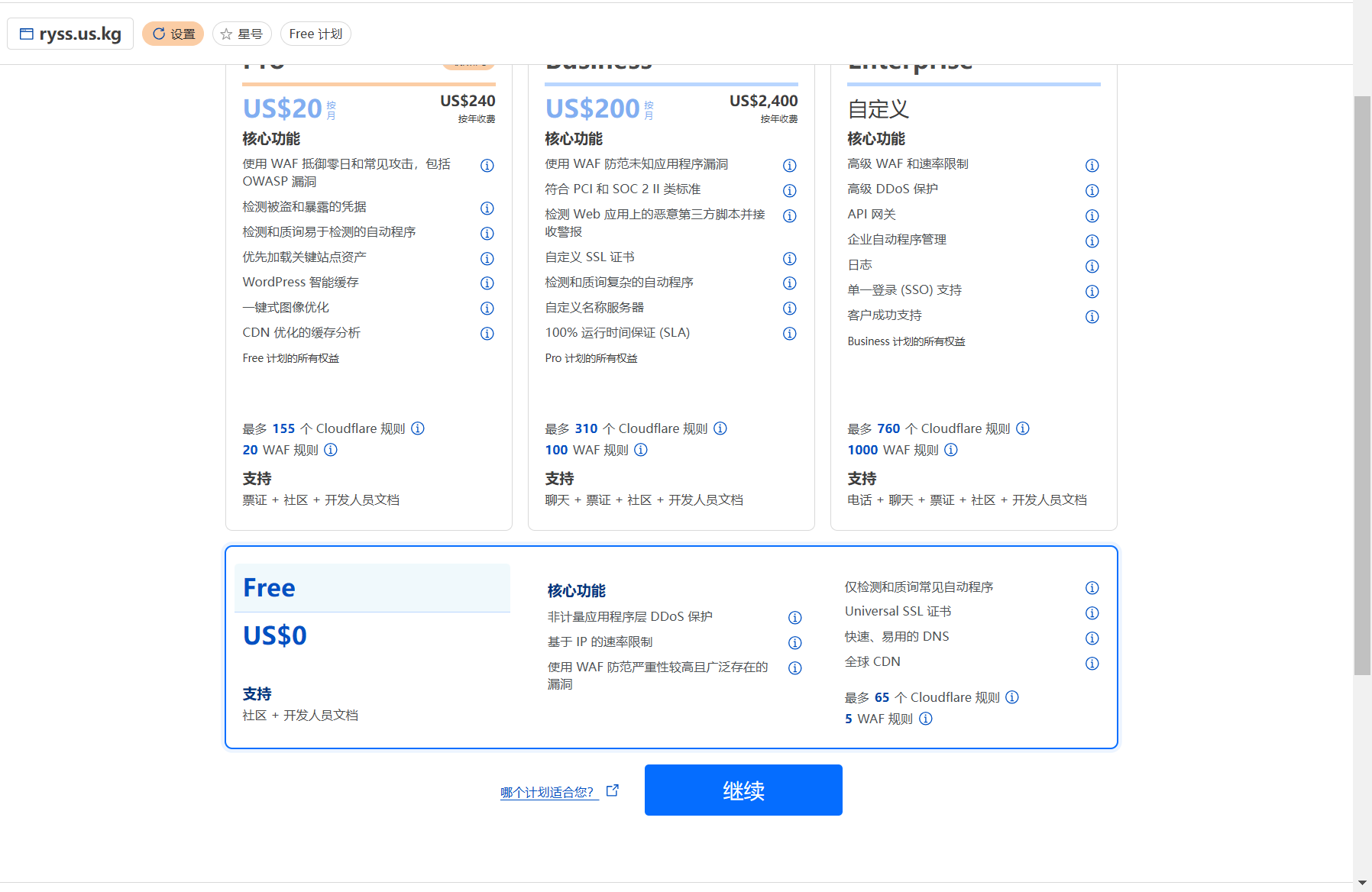
Task: Open info tooltip for WordPress 智能缓存
Action: tap(487, 283)
